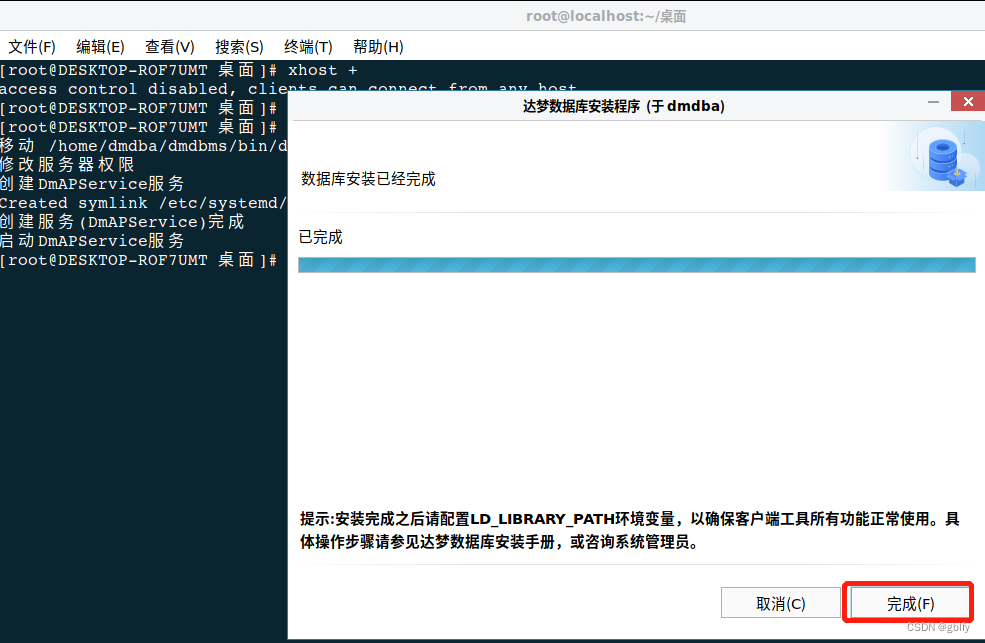
Task: Click the 数据库安装已经完成 heading text
Action: tap(368, 179)
